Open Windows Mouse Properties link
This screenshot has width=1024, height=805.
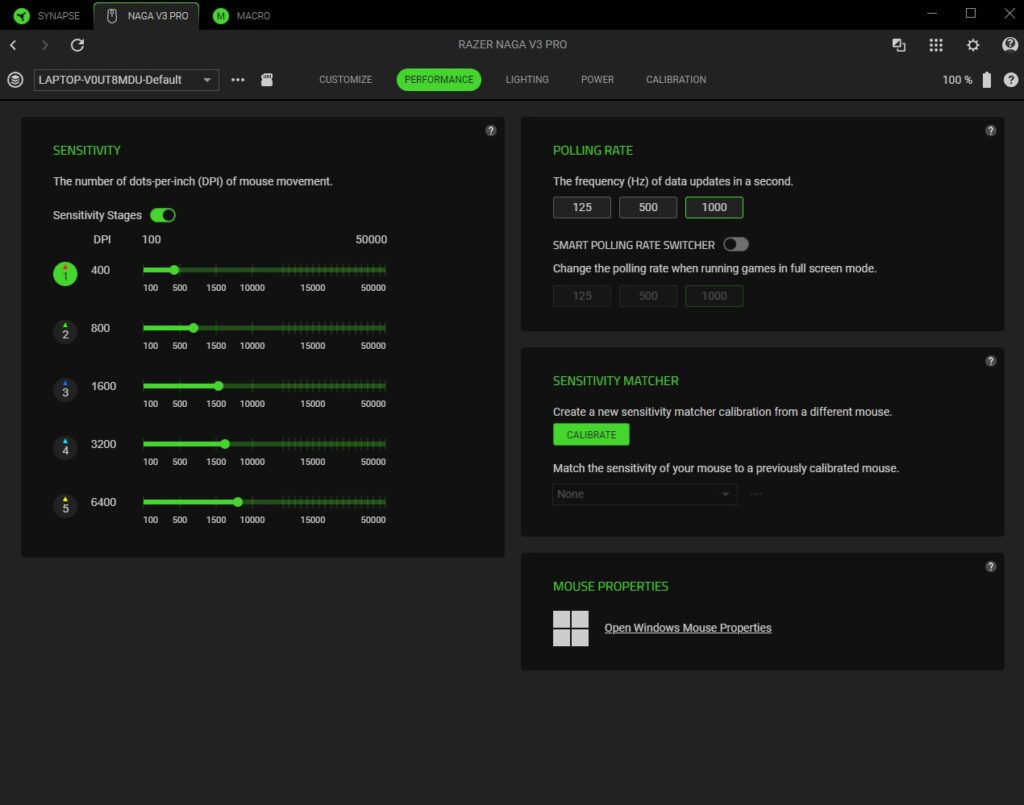(x=688, y=628)
